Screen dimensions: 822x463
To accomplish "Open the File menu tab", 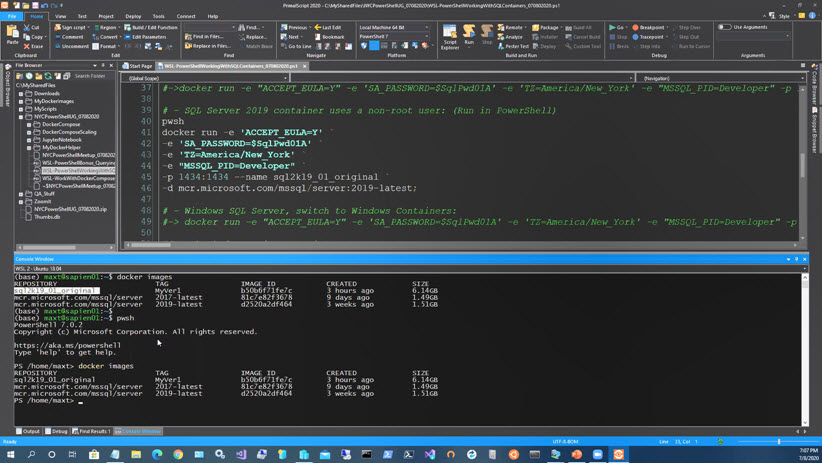I will pos(12,16).
